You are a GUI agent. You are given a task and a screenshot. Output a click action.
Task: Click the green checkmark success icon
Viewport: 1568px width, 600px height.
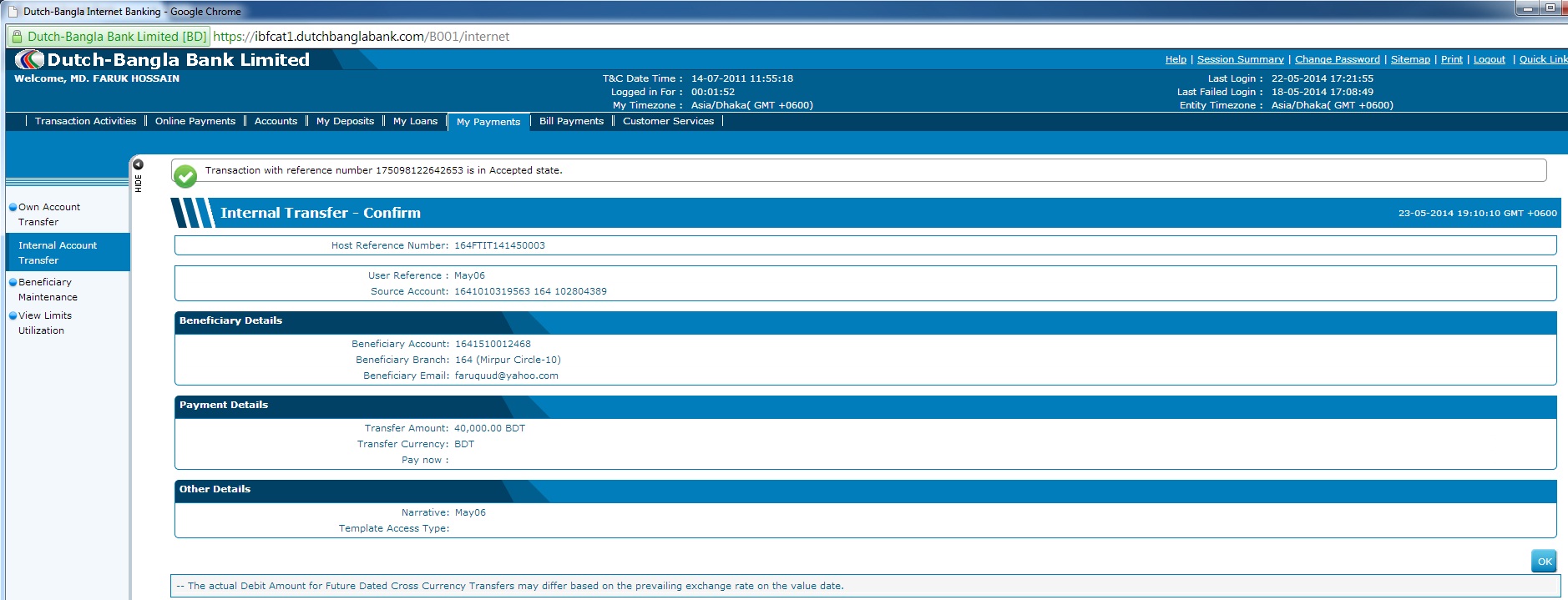185,175
